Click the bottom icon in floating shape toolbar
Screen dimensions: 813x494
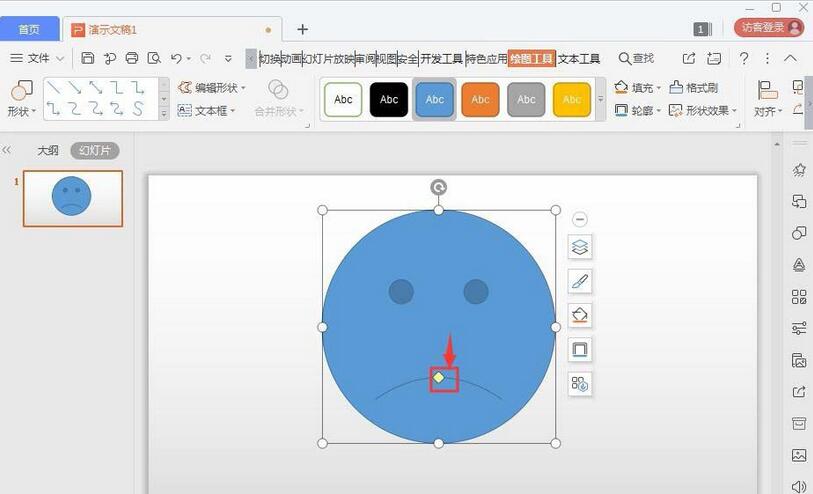point(580,384)
